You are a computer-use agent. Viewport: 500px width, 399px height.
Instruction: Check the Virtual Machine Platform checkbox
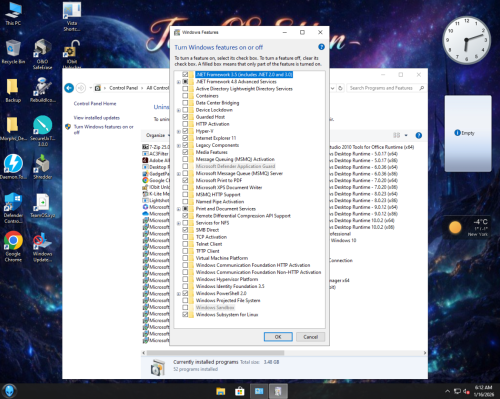[185, 258]
